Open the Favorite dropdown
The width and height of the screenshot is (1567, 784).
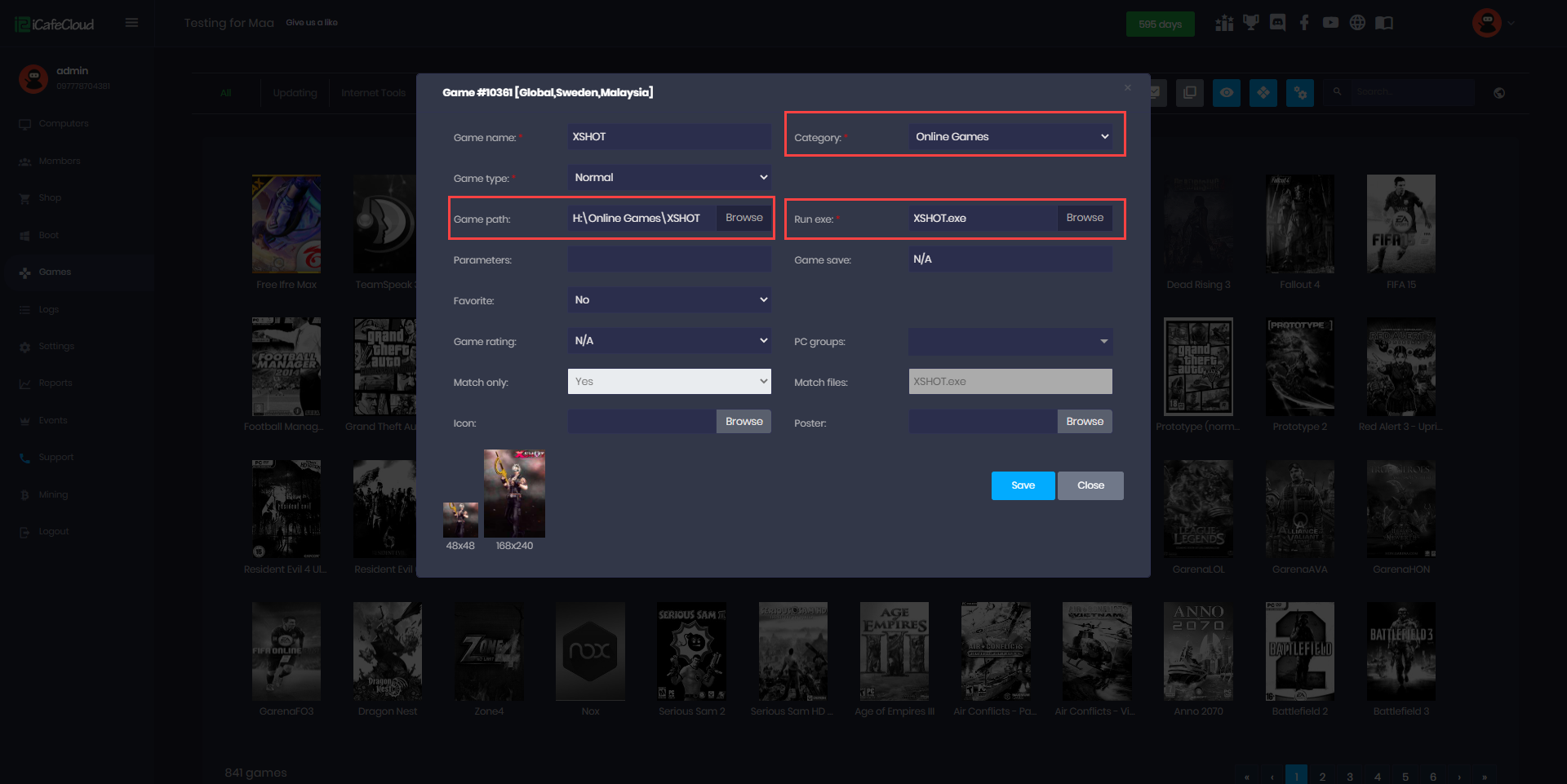[x=669, y=300]
